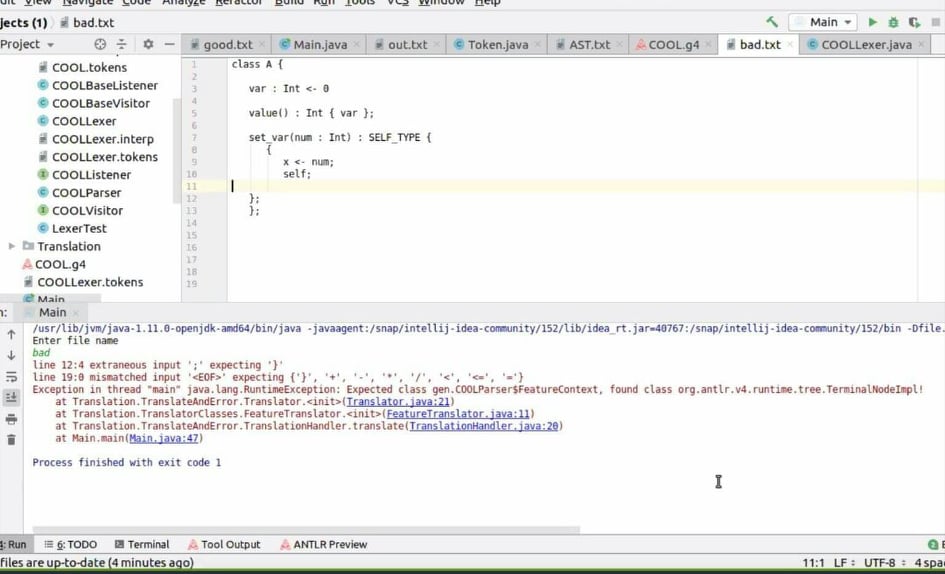
Task: Open the ANTLR Preview tool window
Action: (324, 544)
